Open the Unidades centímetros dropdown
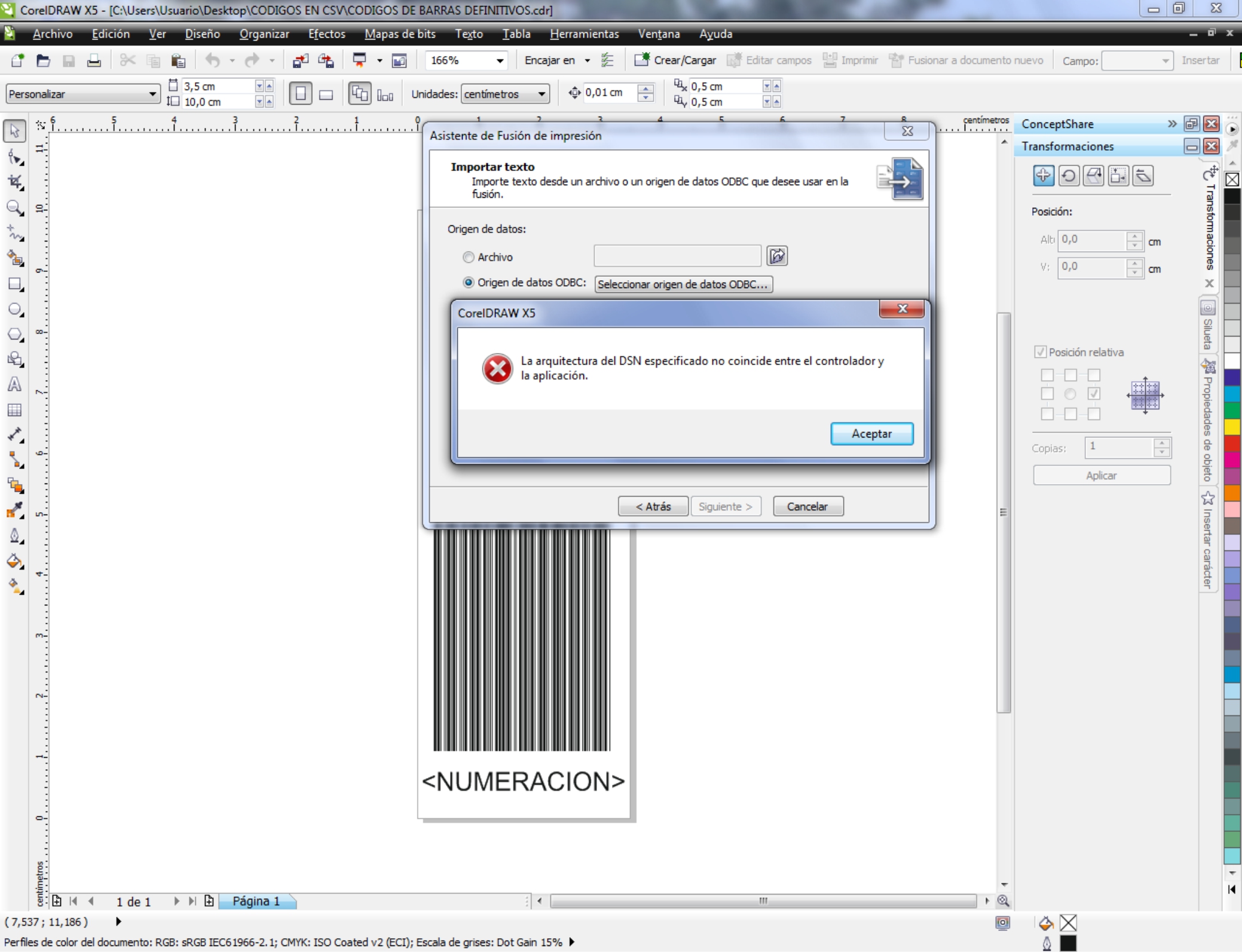The height and width of the screenshot is (952, 1242). click(x=542, y=94)
